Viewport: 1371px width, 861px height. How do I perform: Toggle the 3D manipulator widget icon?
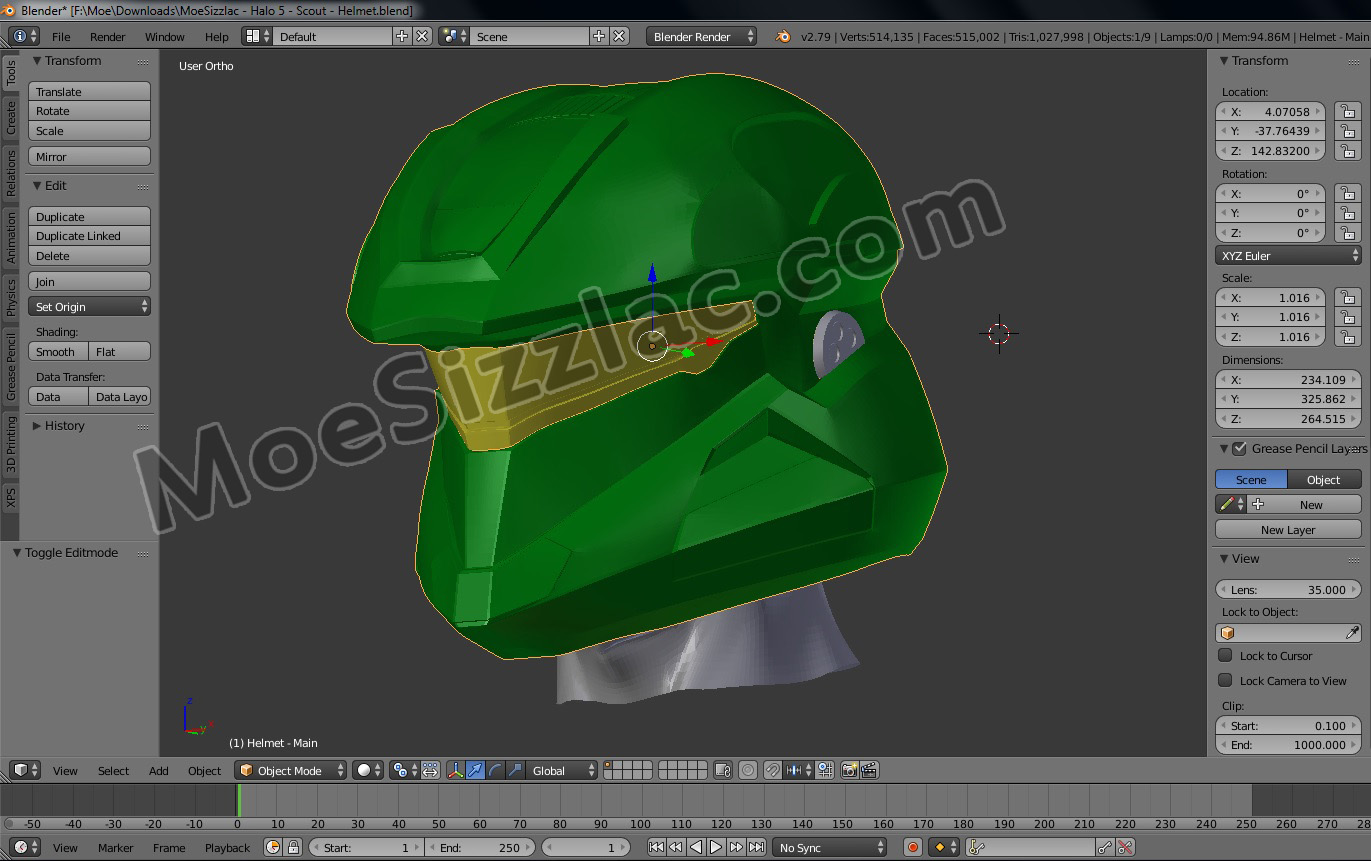pyautogui.click(x=455, y=770)
